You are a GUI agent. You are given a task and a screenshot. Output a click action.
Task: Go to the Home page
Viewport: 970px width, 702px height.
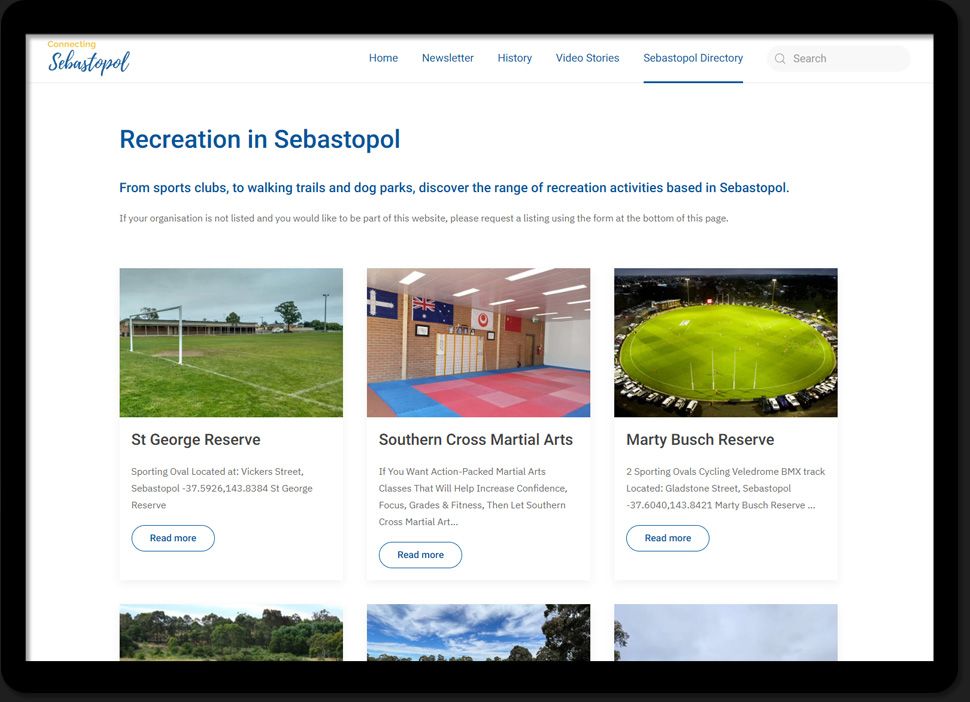click(384, 58)
